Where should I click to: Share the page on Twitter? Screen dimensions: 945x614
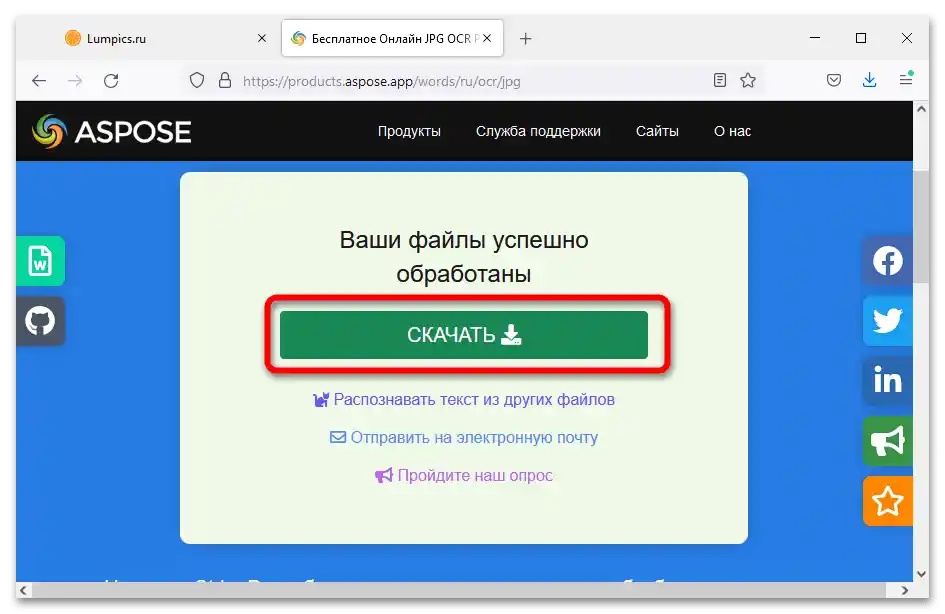[x=888, y=321]
